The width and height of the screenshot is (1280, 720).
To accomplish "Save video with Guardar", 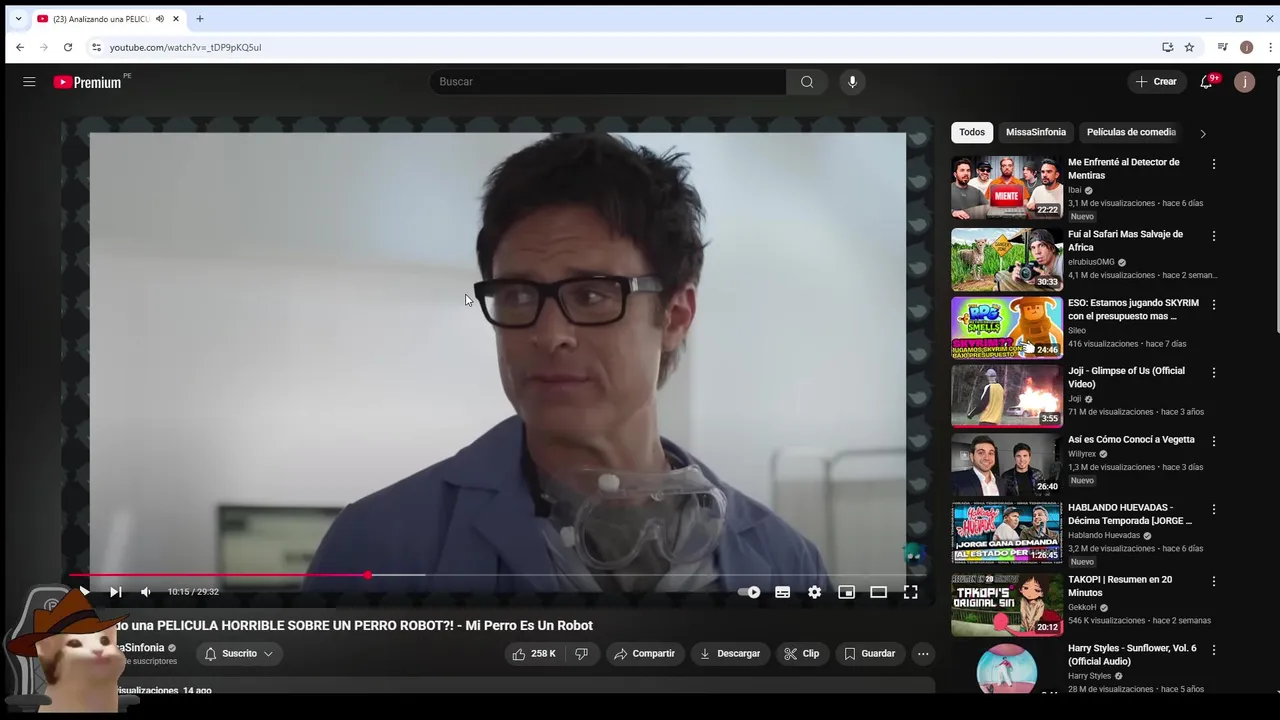I will 869,654.
